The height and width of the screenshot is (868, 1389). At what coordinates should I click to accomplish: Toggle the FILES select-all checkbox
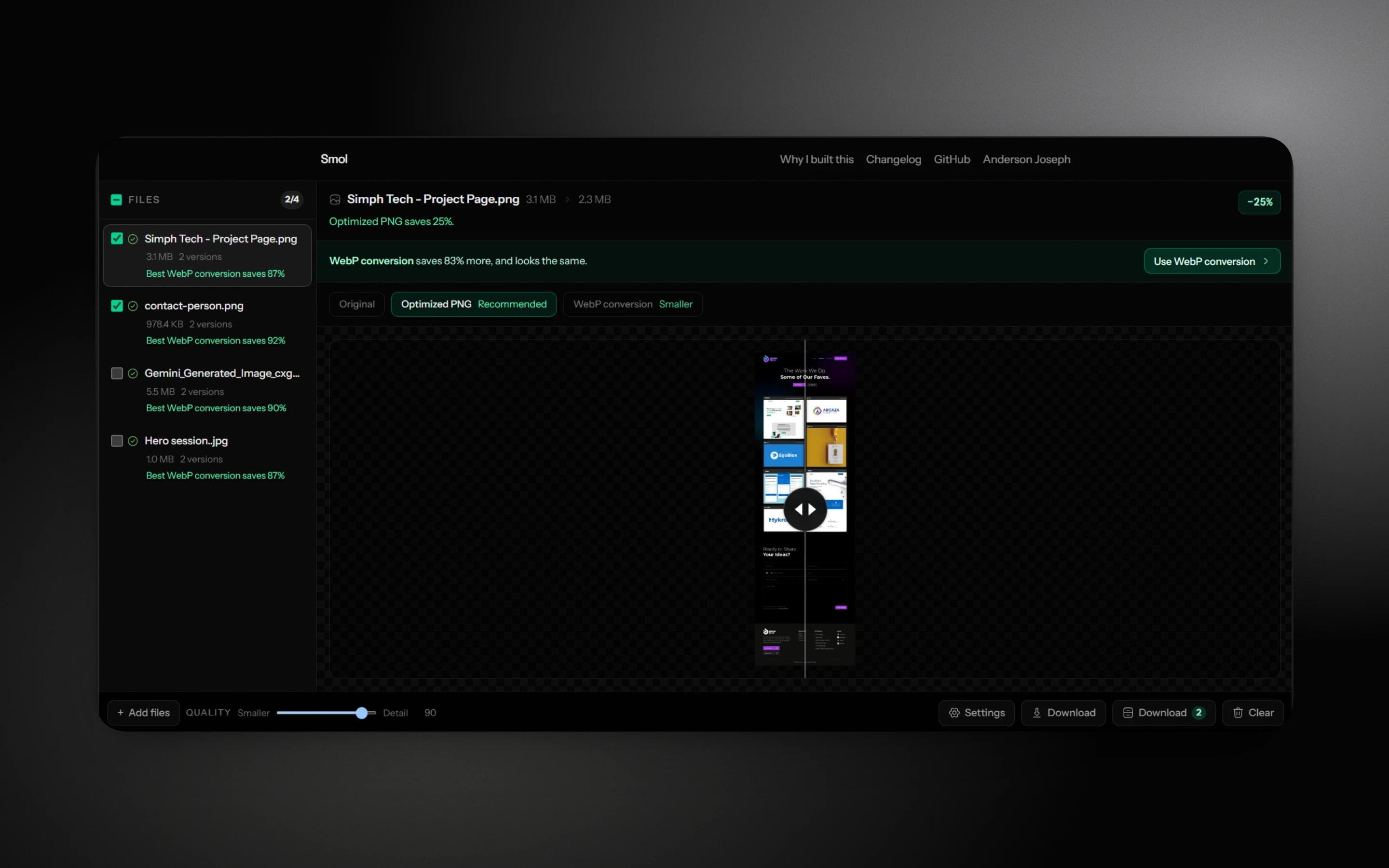pos(116,200)
